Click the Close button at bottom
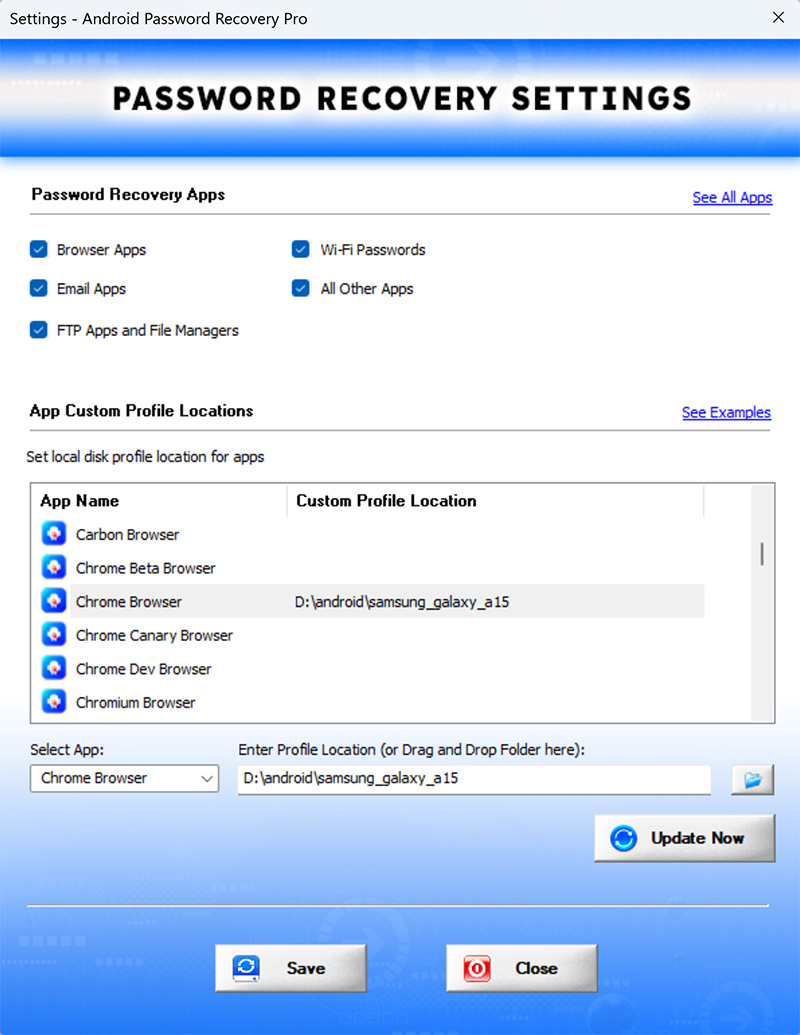 pyautogui.click(x=521, y=968)
